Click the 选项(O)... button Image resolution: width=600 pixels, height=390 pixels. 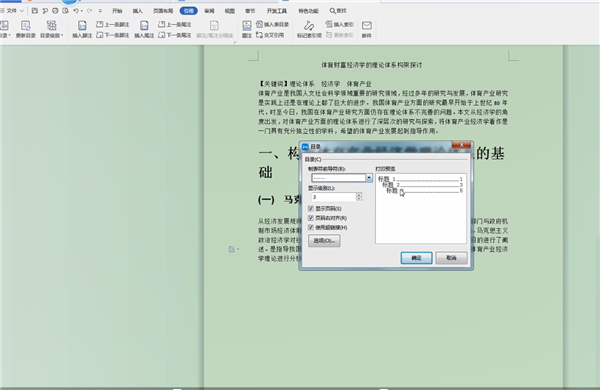[324, 241]
